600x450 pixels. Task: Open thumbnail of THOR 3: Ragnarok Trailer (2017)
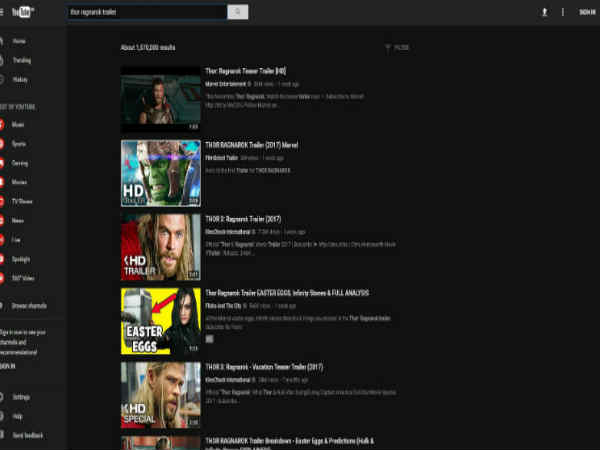point(161,247)
